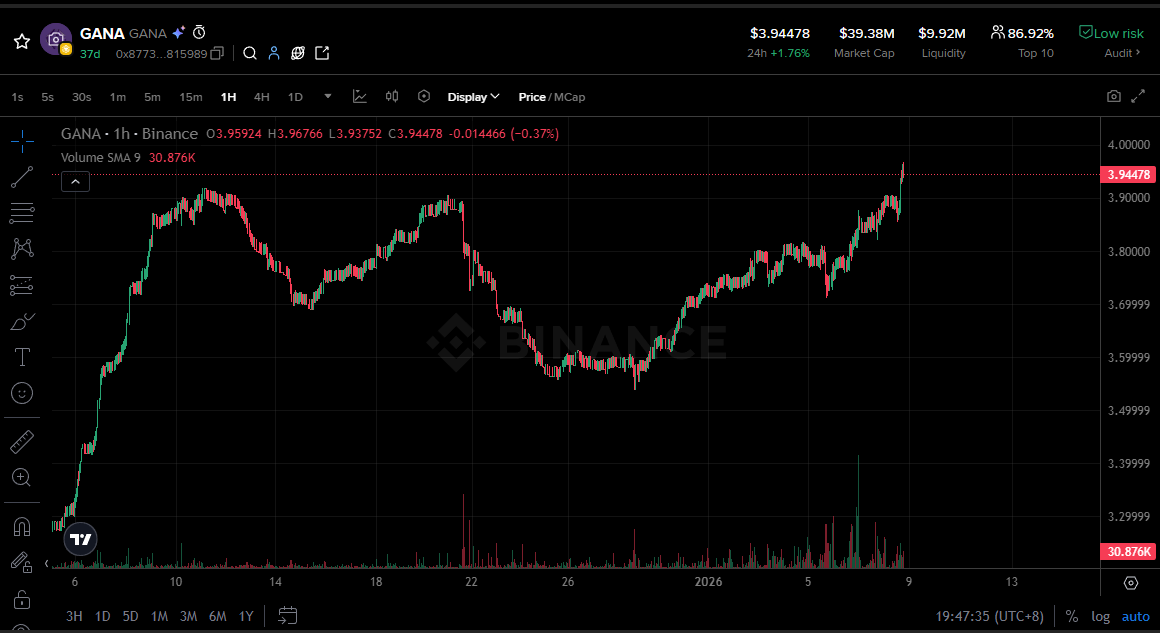Select the Text annotation tool

click(x=22, y=357)
